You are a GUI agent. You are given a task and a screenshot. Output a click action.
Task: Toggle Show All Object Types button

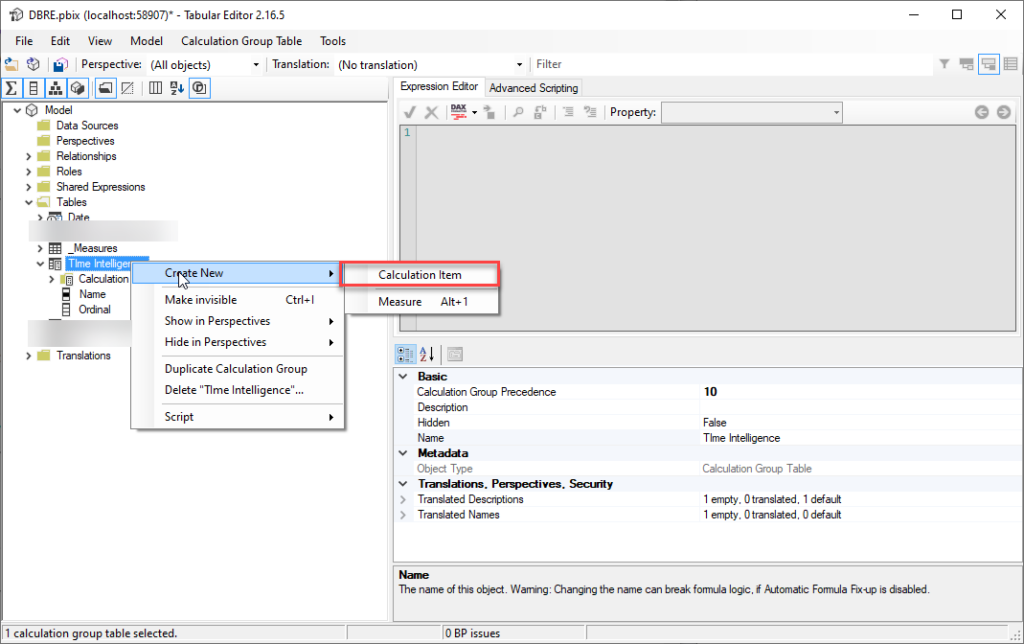199,88
